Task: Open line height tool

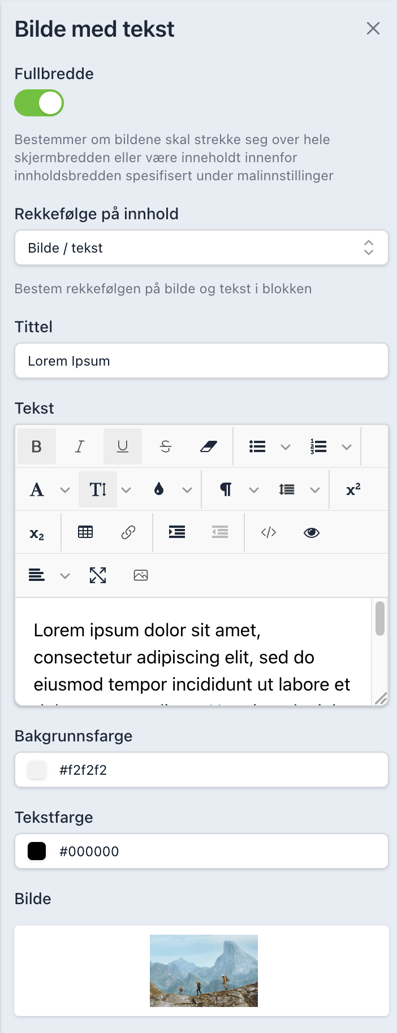Action: [x=286, y=489]
